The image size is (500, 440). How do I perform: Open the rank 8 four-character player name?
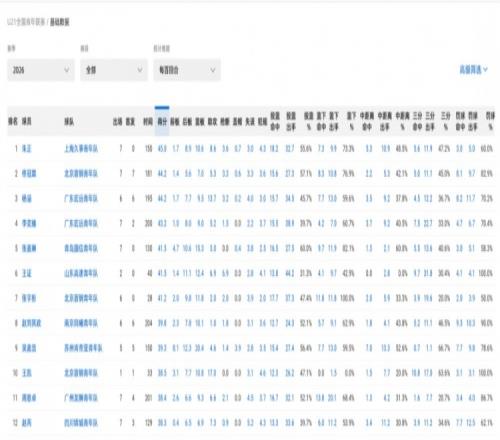[31, 323]
